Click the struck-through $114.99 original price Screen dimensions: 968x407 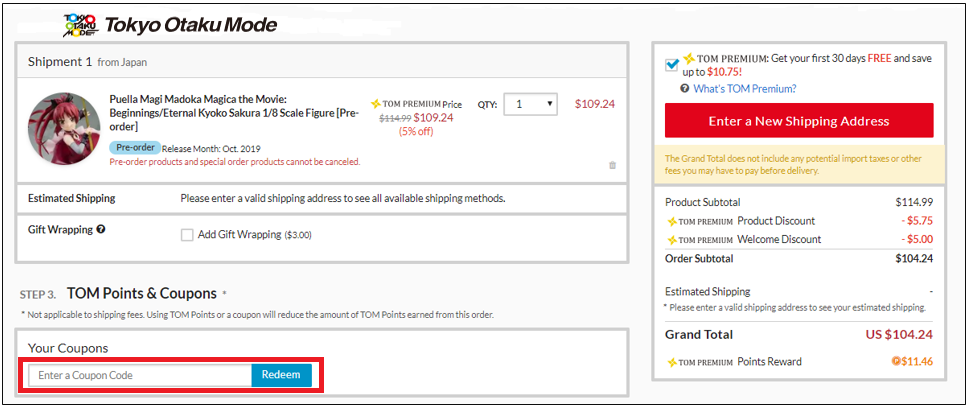click(x=394, y=117)
